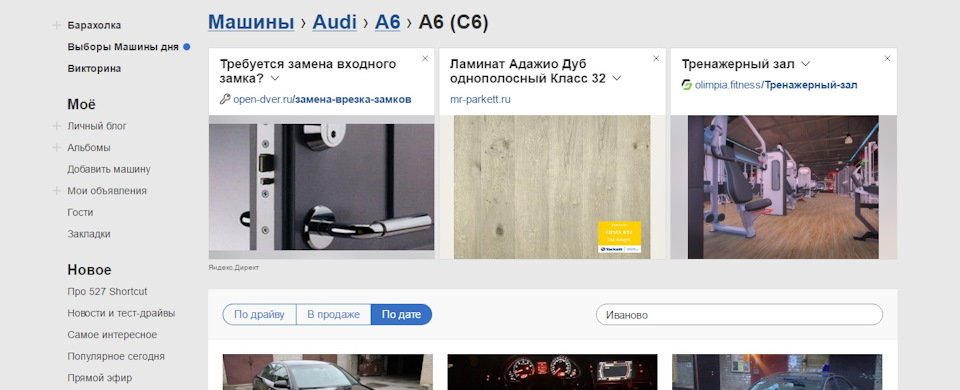Open open-dver.ru замена-врезка-замков link
Viewport: 960px width, 390px height.
[x=322, y=99]
